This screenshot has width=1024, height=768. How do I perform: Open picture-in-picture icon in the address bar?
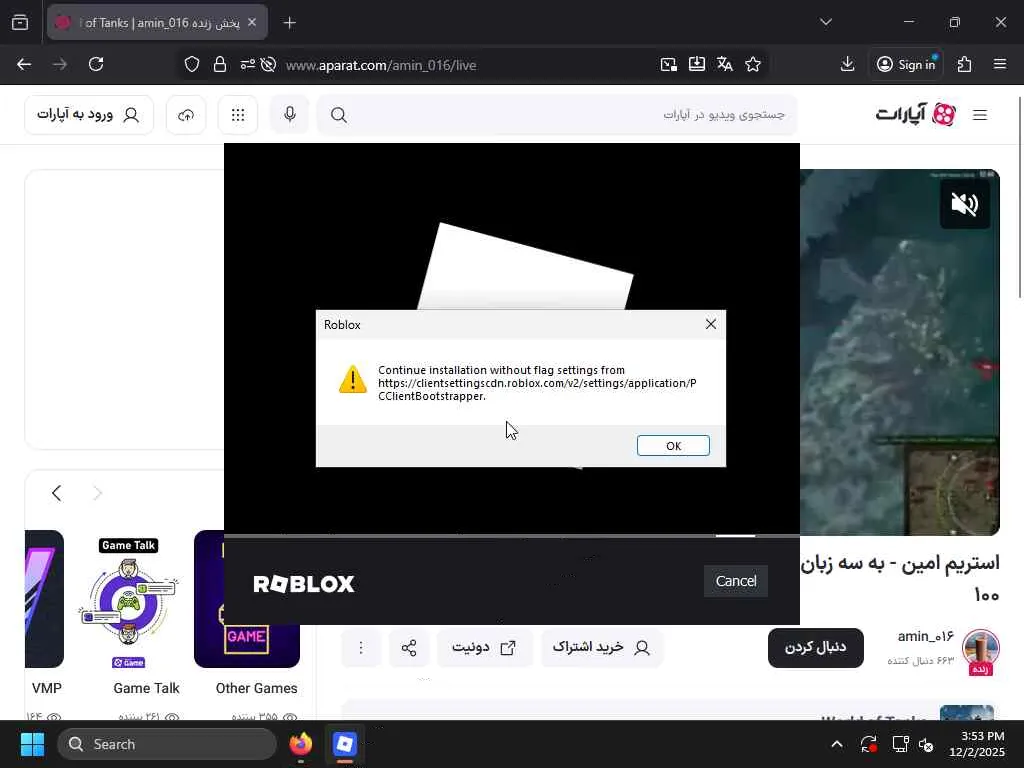tap(669, 64)
